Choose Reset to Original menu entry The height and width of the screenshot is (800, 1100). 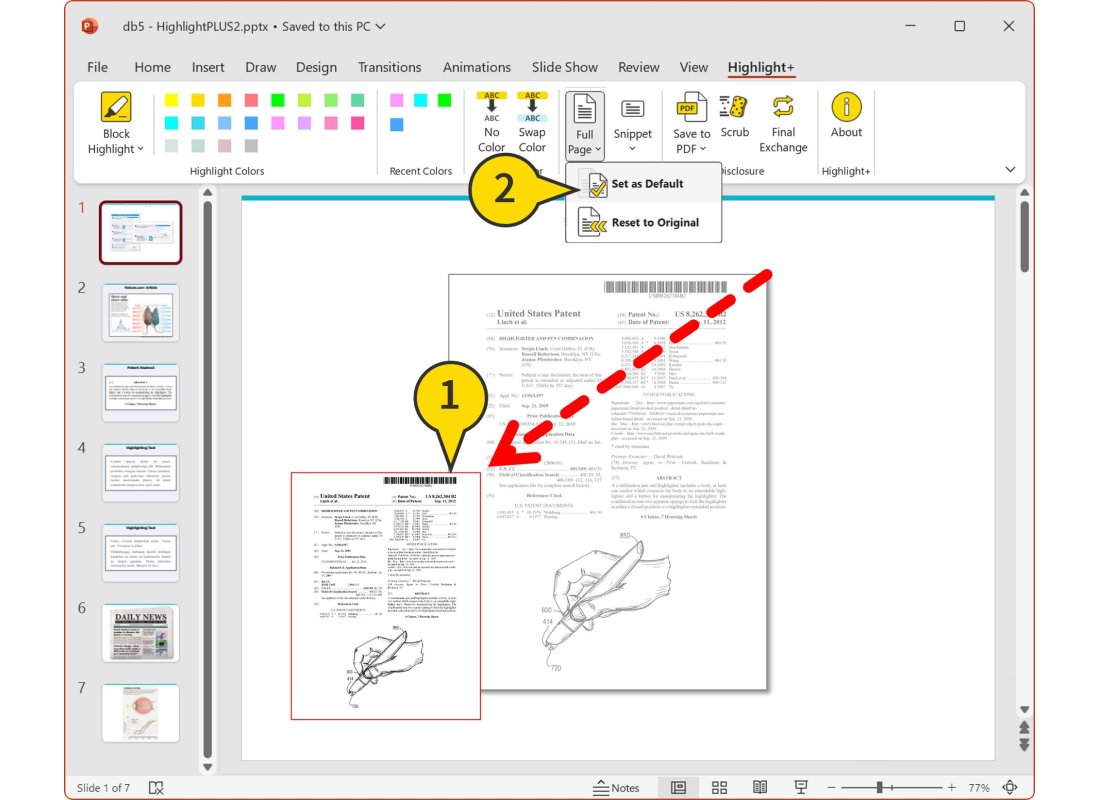tap(643, 222)
